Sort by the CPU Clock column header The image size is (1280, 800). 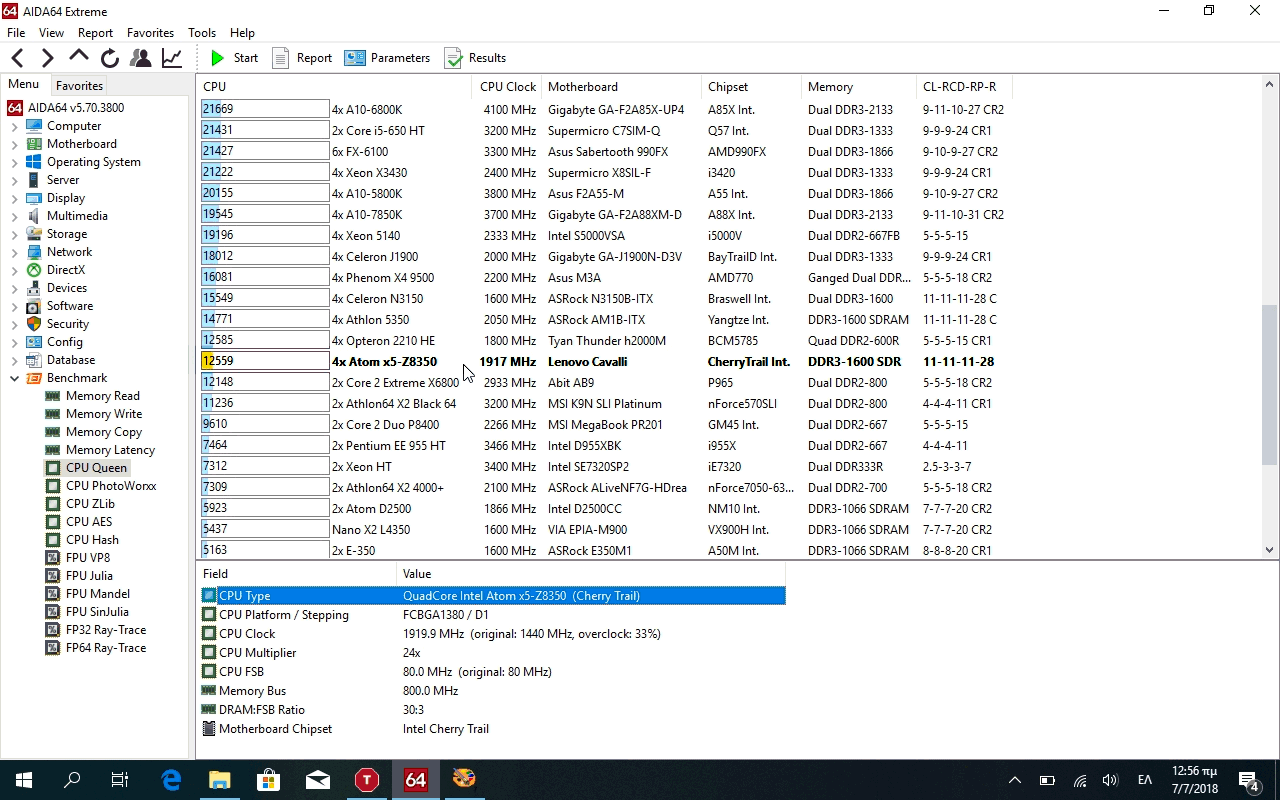click(507, 87)
